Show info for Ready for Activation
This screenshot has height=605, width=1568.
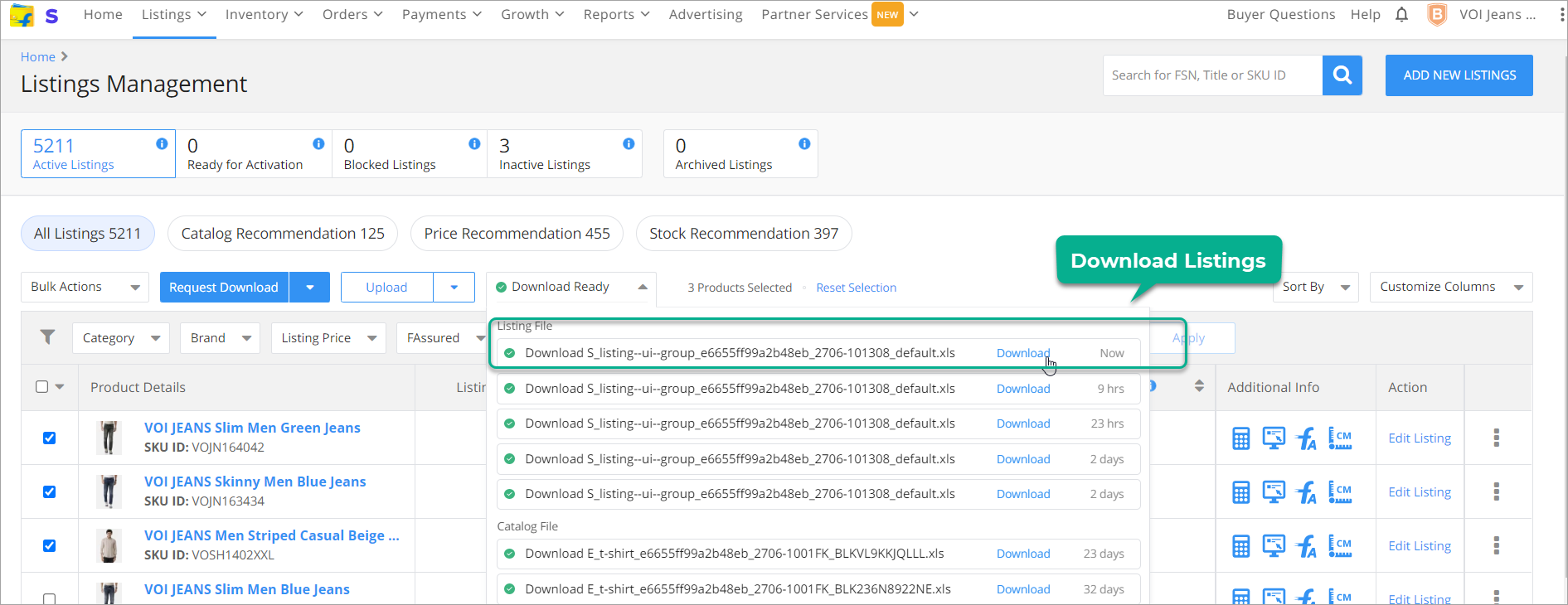[x=318, y=143]
